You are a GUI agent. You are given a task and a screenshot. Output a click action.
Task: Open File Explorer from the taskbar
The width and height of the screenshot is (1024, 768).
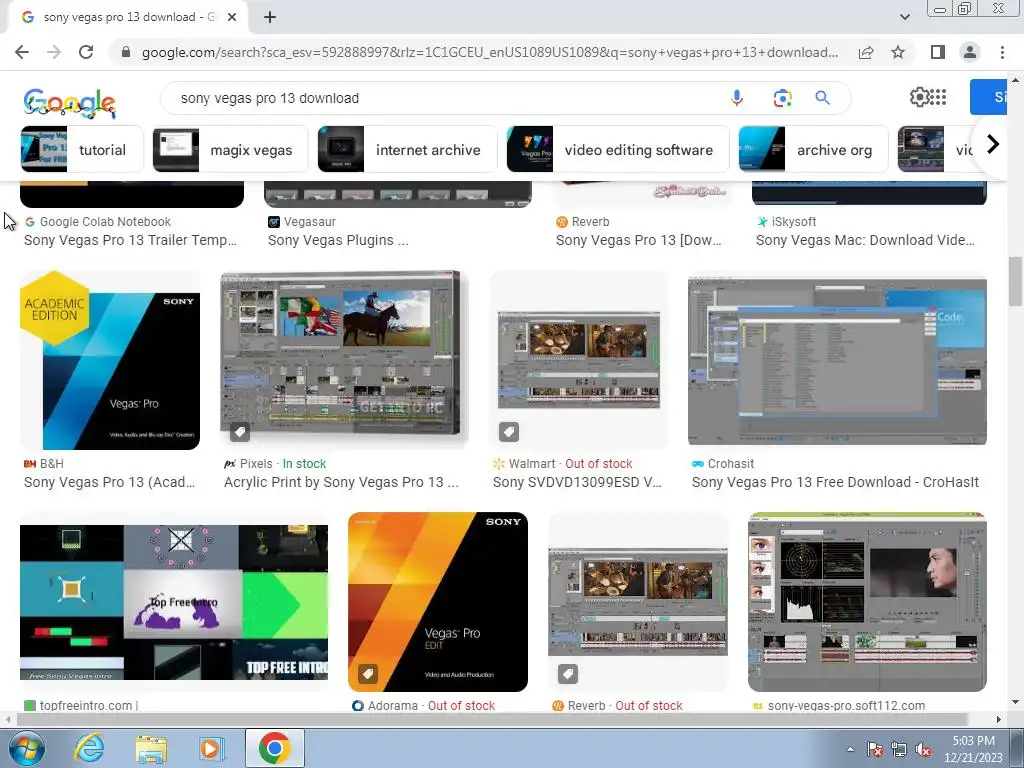[151, 748]
